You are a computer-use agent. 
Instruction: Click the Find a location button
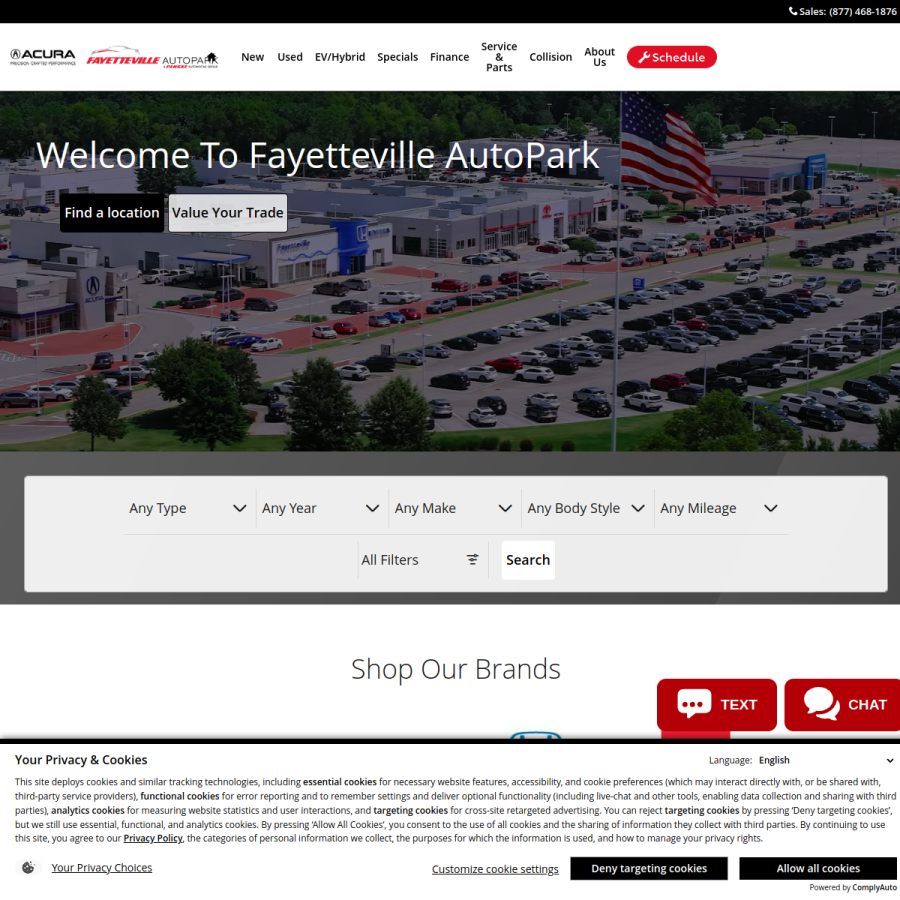pyautogui.click(x=112, y=213)
